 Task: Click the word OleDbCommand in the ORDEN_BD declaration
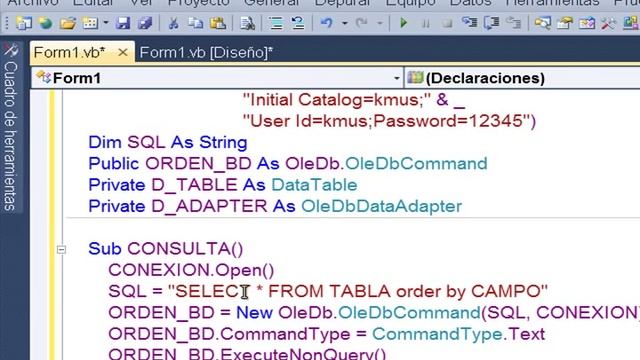416,164
